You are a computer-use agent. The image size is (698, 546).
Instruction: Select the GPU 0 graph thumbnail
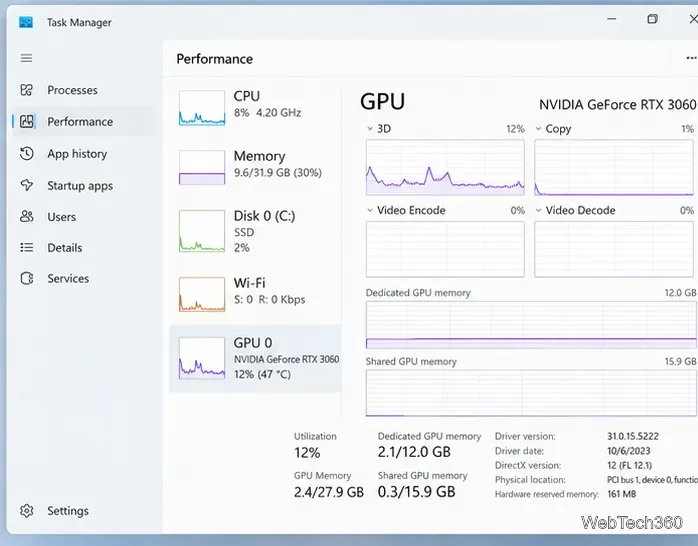pos(202,358)
